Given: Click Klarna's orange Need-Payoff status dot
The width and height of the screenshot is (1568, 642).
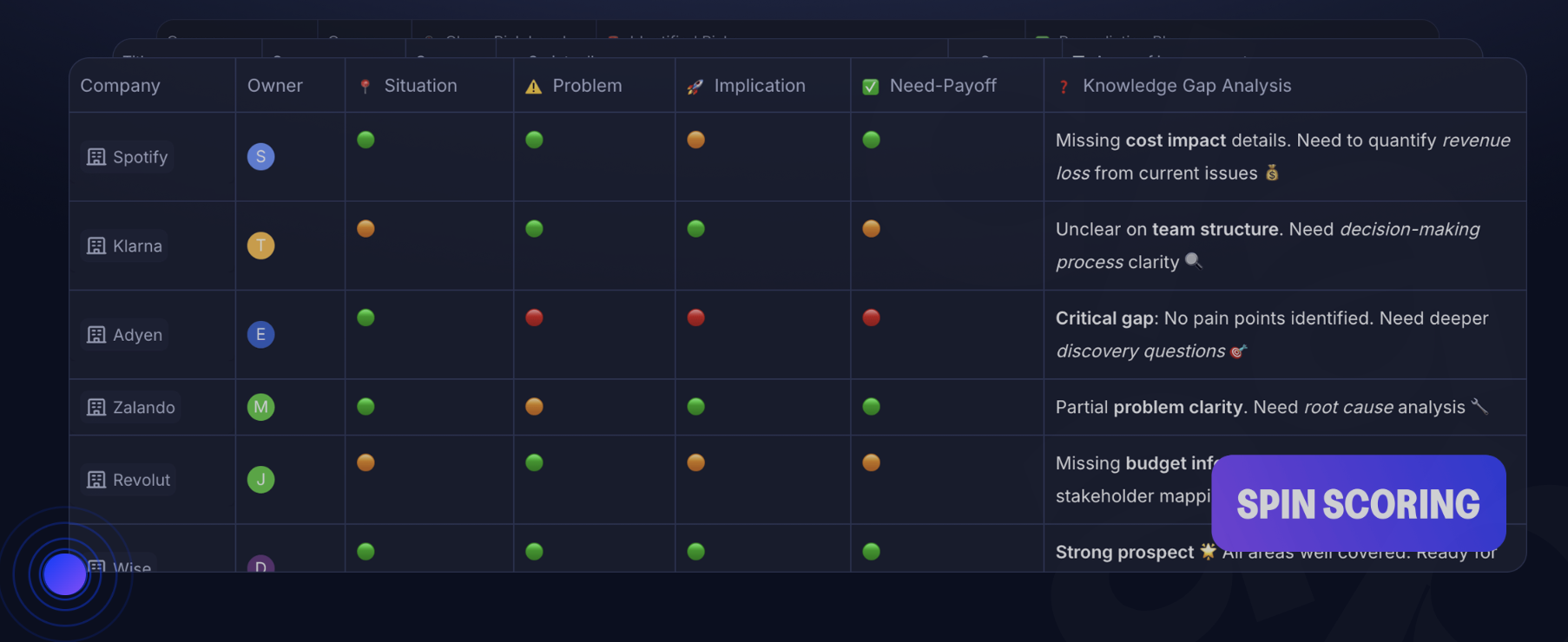Looking at the screenshot, I should click(871, 229).
